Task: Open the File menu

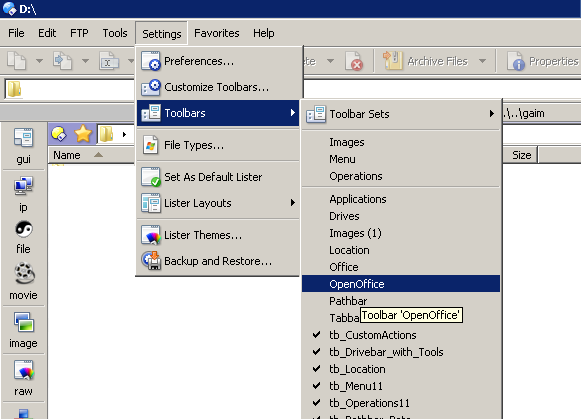Action: [x=16, y=33]
